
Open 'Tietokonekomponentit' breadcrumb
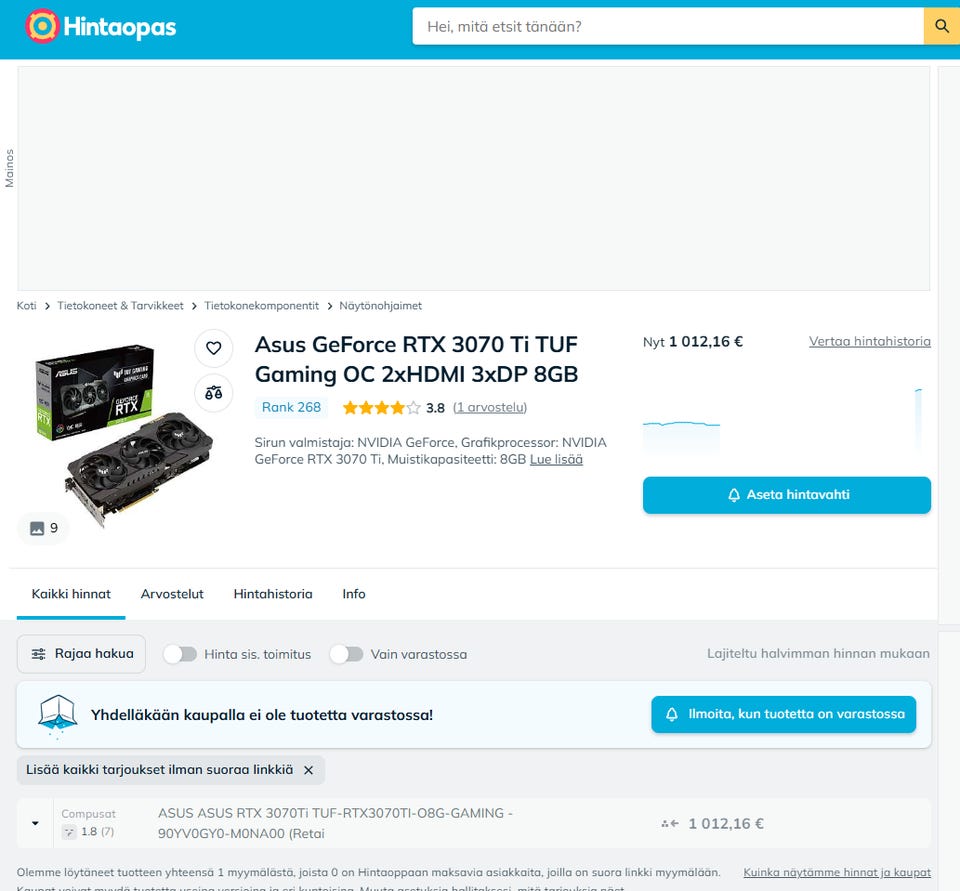pos(261,306)
